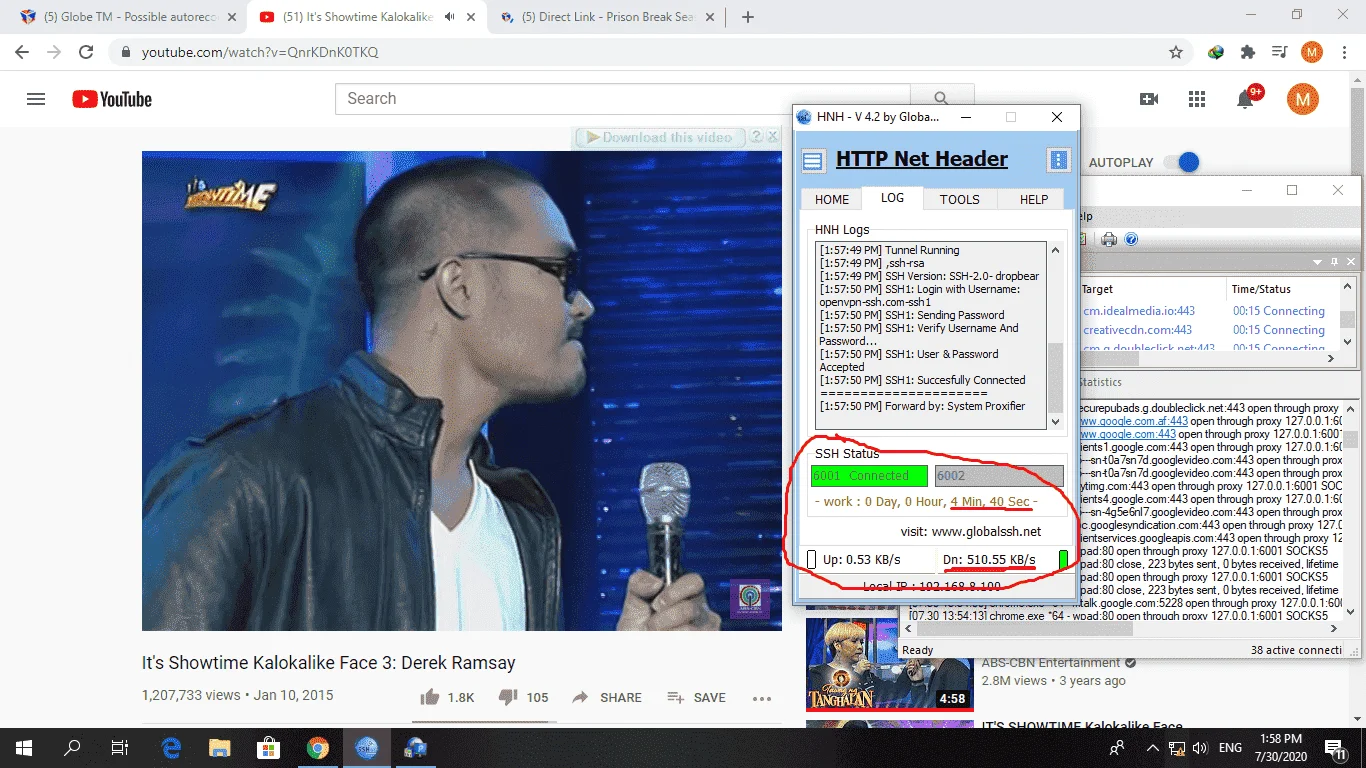This screenshot has height=768, width=1366.
Task: Click the 6002 SSH status box
Action: tap(999, 475)
